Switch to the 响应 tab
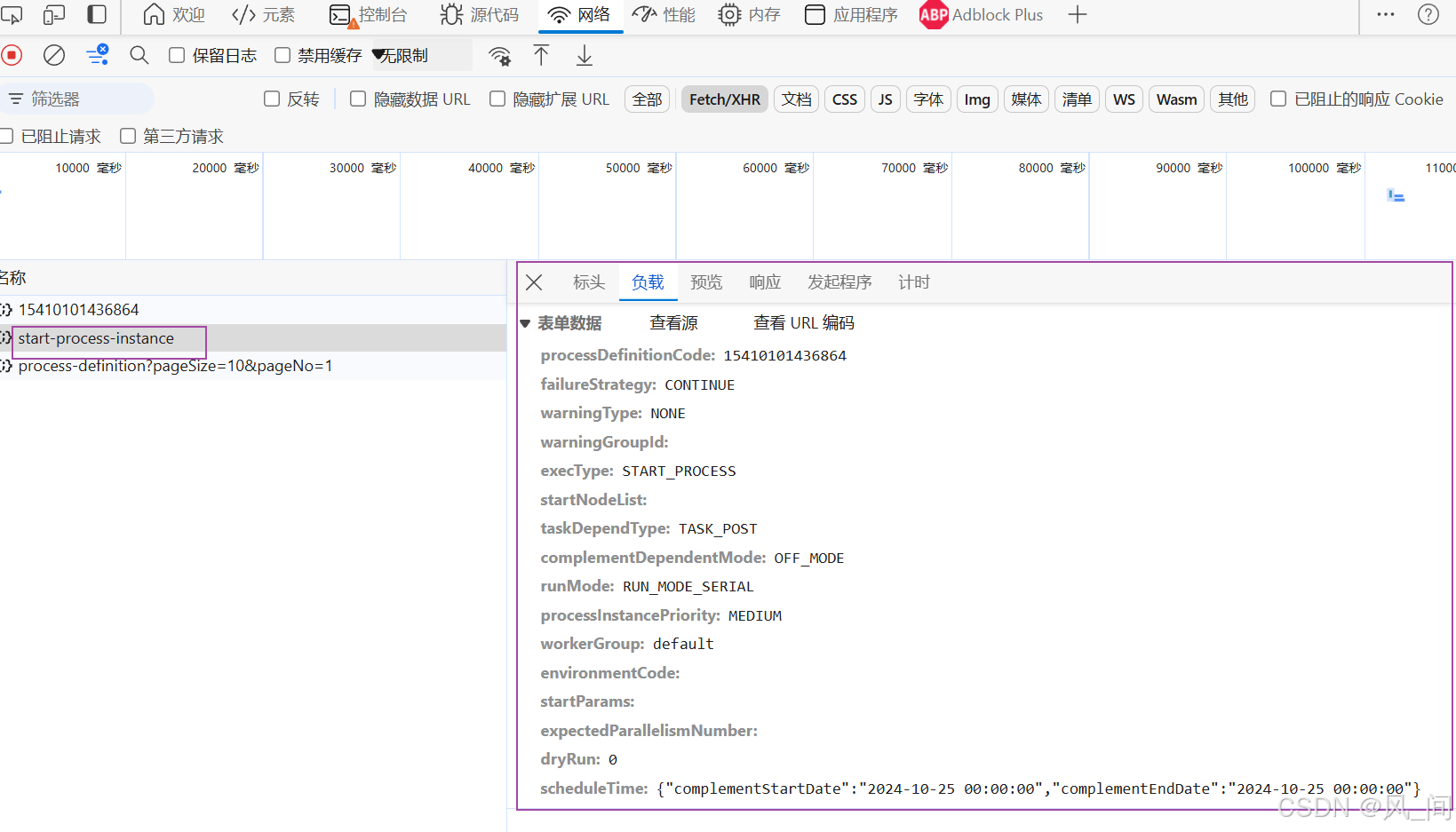The width and height of the screenshot is (1456, 832). (x=764, y=281)
